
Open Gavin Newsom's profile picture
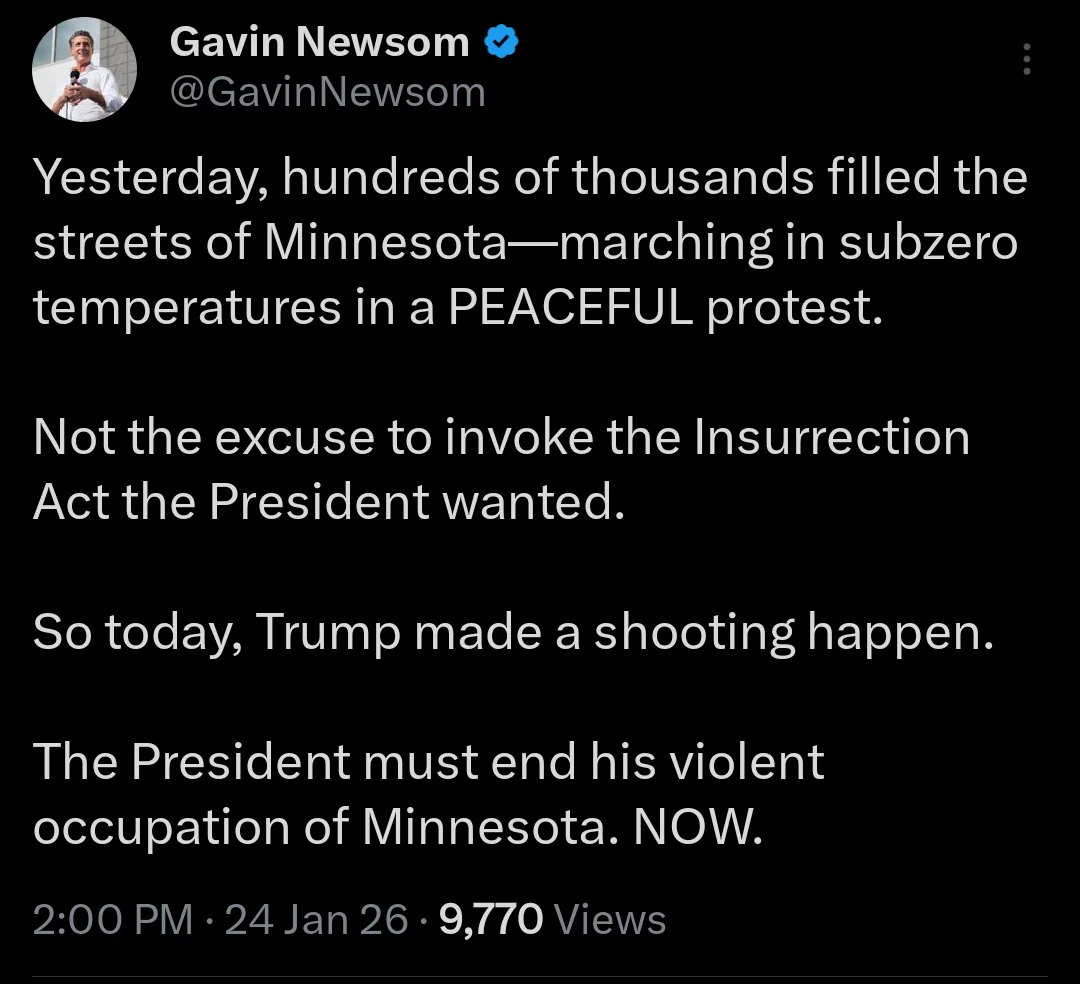(84, 70)
